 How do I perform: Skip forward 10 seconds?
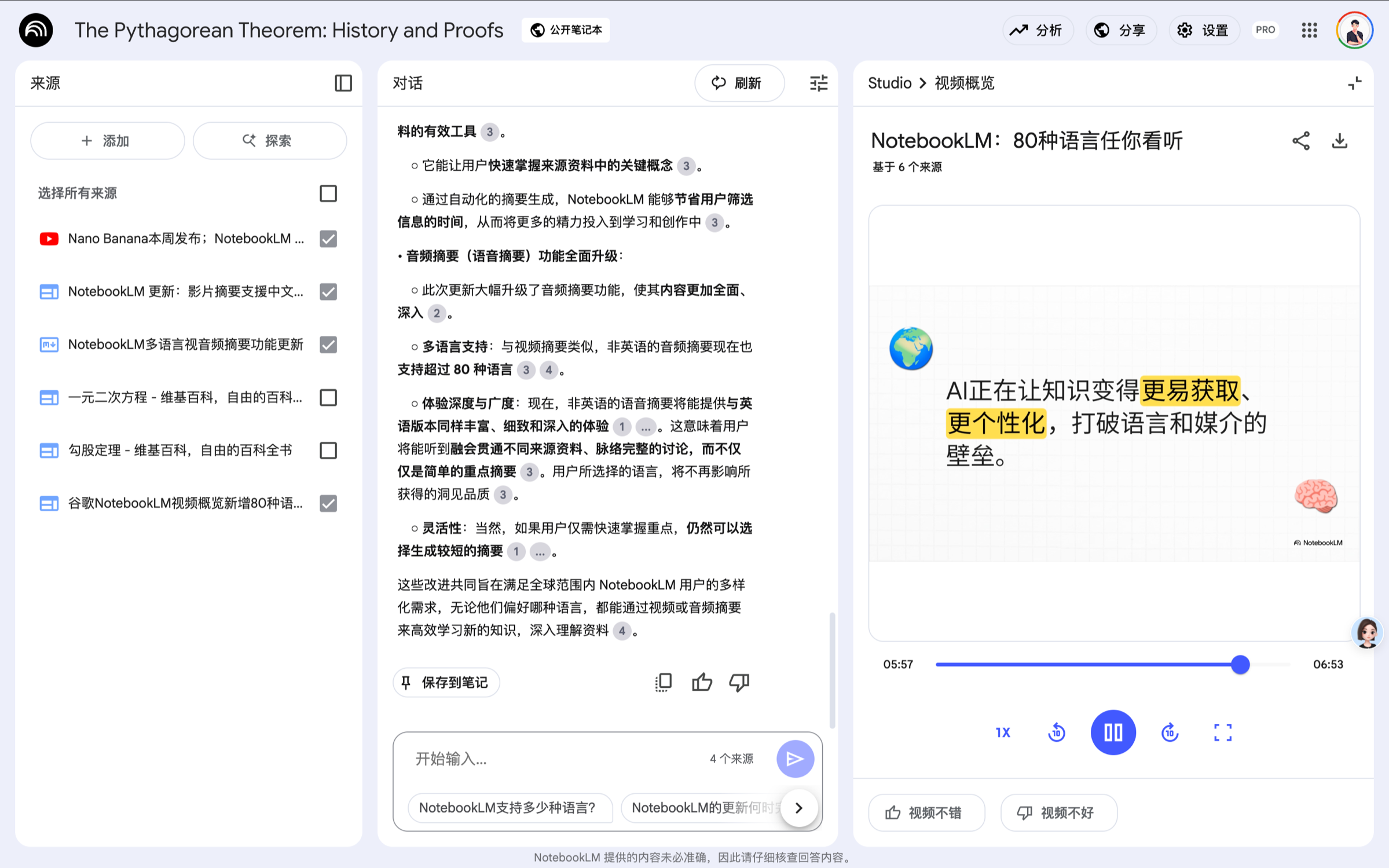click(1170, 733)
